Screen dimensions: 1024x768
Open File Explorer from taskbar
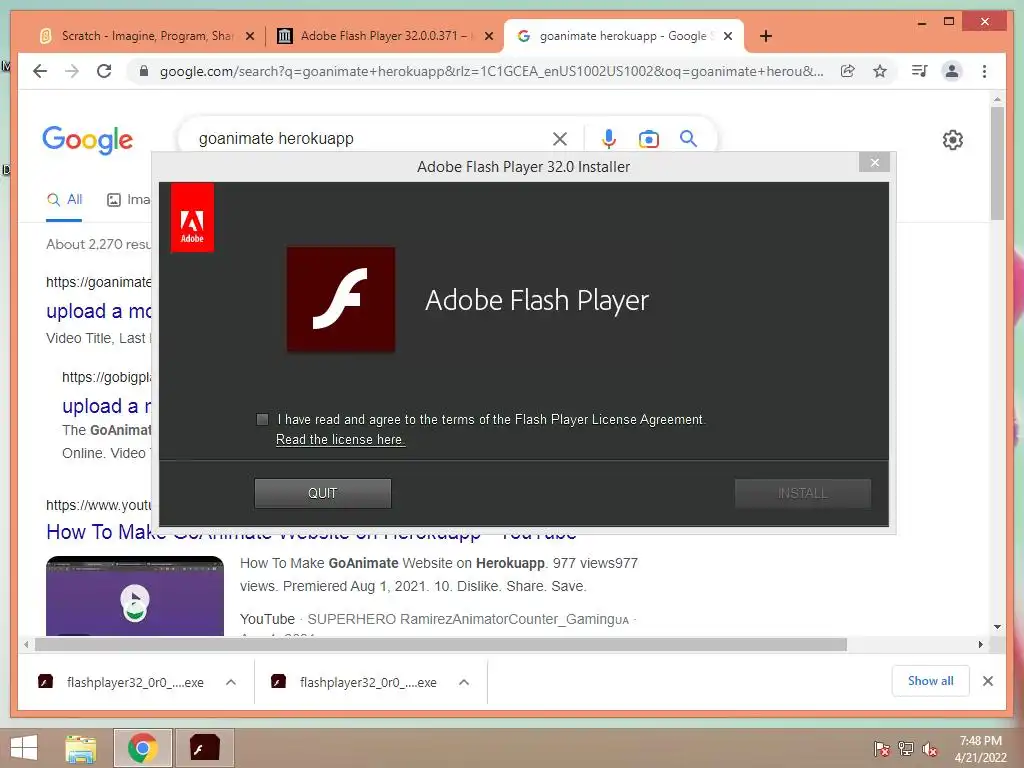tap(81, 748)
